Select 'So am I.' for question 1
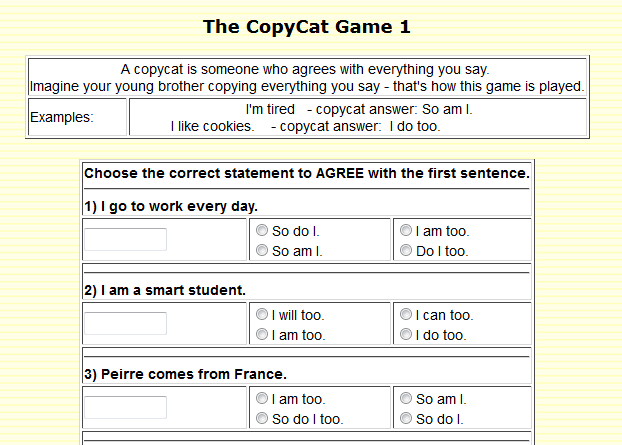This screenshot has width=622, height=445. click(262, 250)
